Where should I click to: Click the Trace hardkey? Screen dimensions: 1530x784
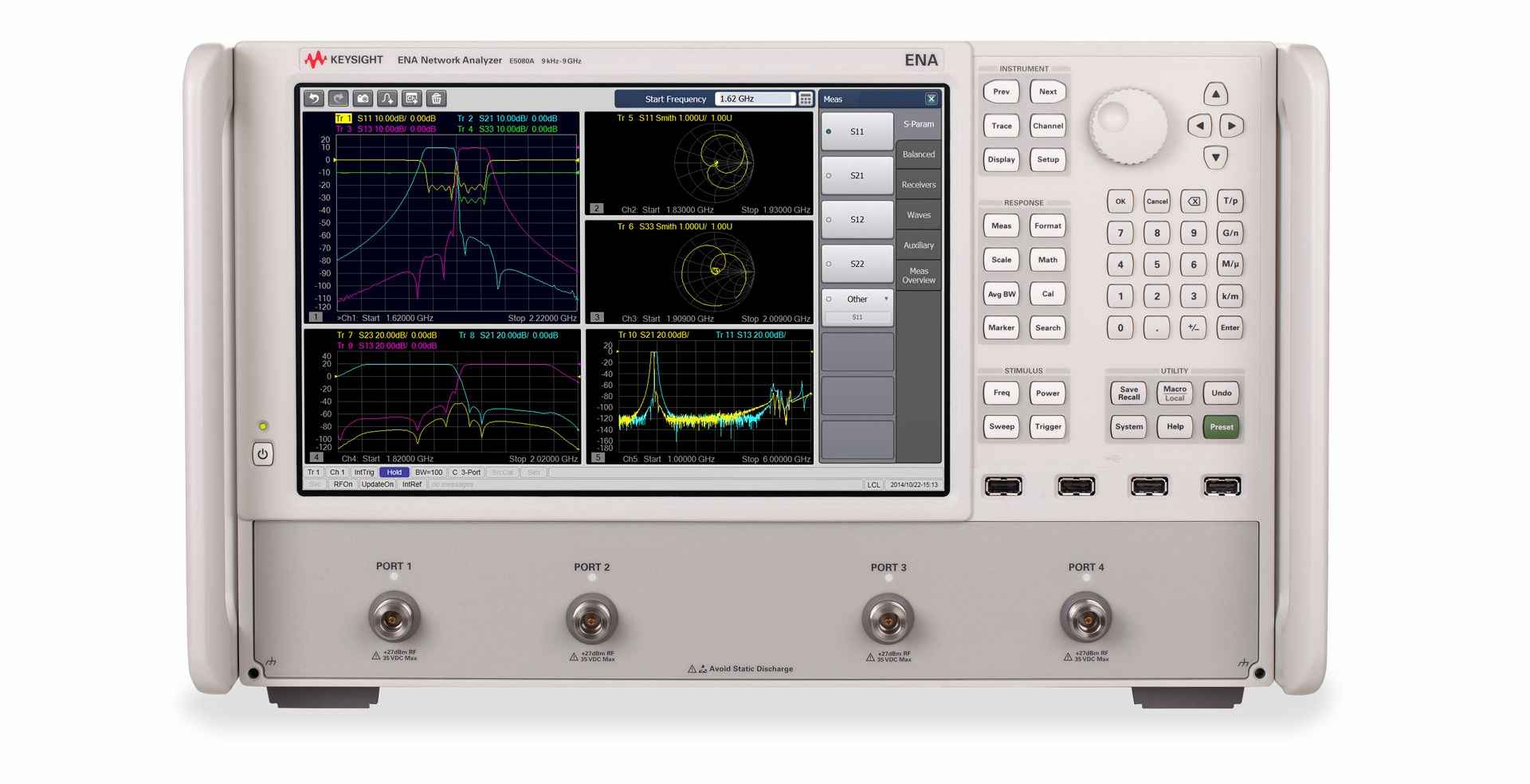[1002, 126]
